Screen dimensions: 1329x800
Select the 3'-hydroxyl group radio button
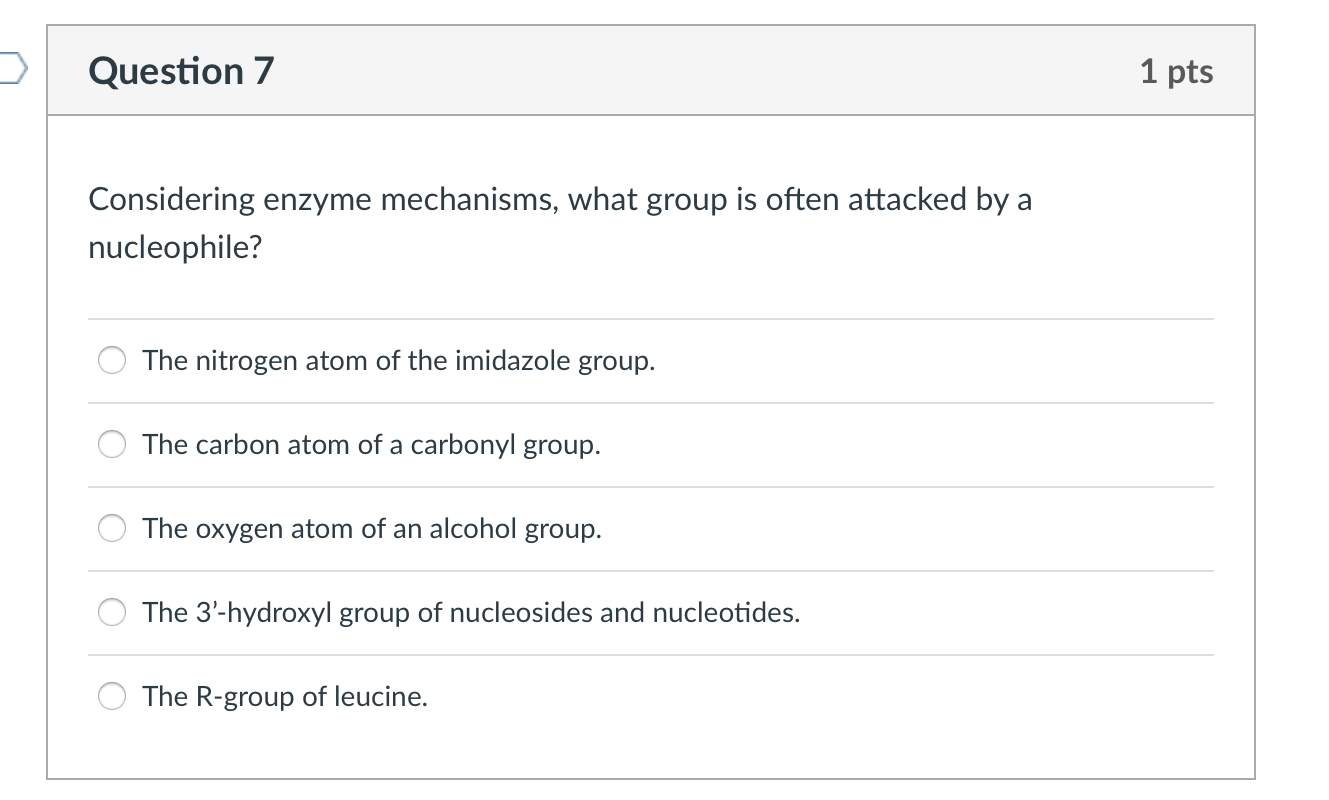pyautogui.click(x=112, y=613)
